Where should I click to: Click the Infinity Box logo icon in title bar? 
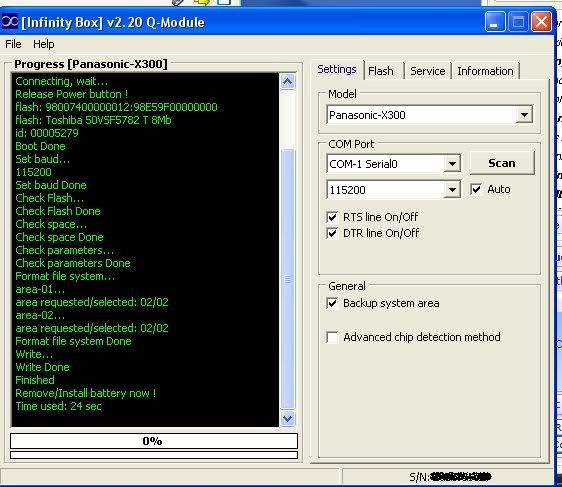point(10,22)
